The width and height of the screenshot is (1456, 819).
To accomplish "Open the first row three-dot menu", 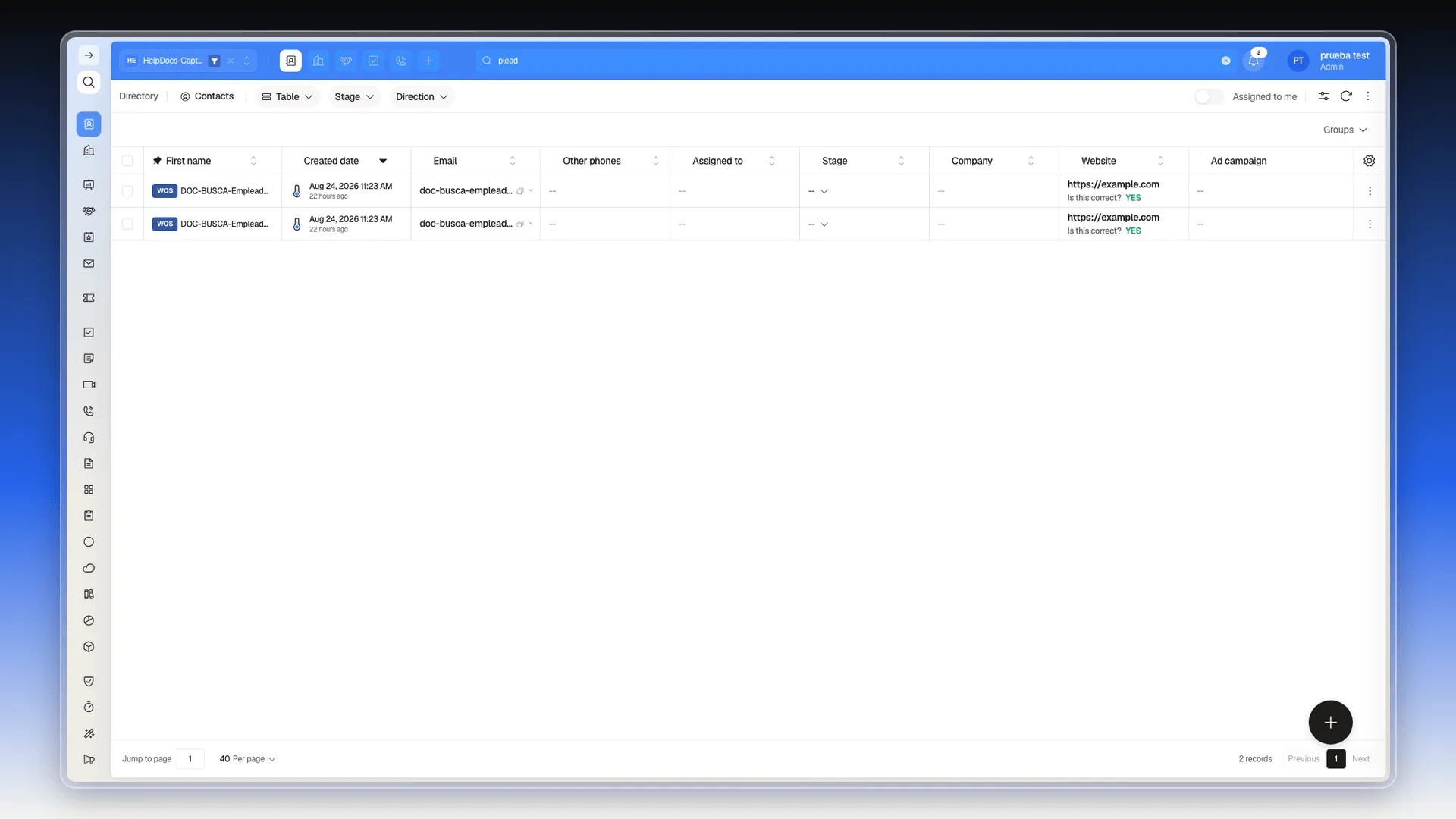I will pos(1370,191).
